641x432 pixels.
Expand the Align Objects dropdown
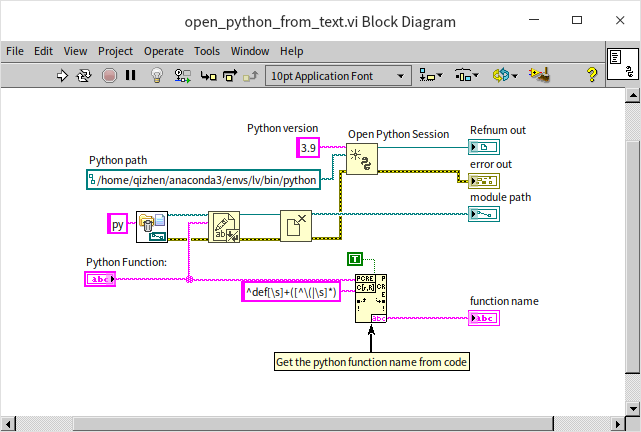pos(432,75)
